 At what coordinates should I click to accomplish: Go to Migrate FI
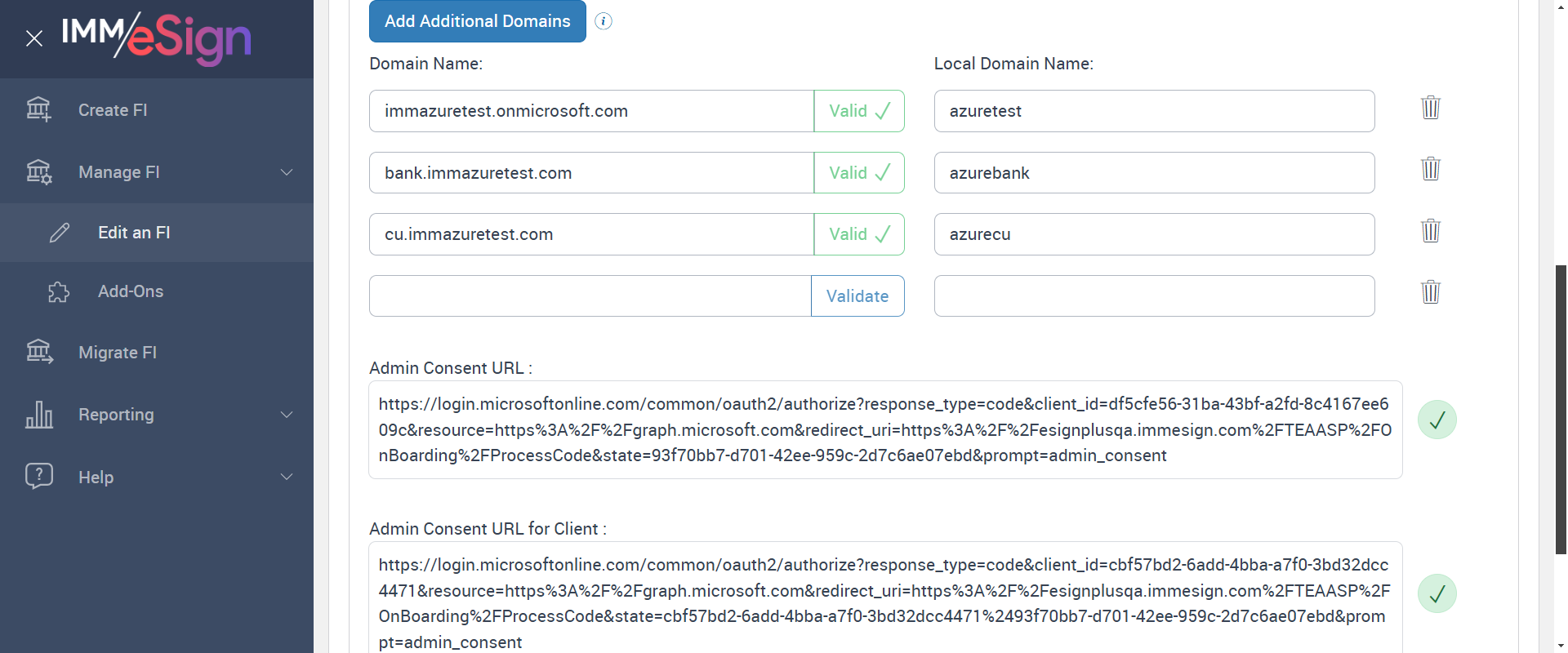(x=118, y=353)
